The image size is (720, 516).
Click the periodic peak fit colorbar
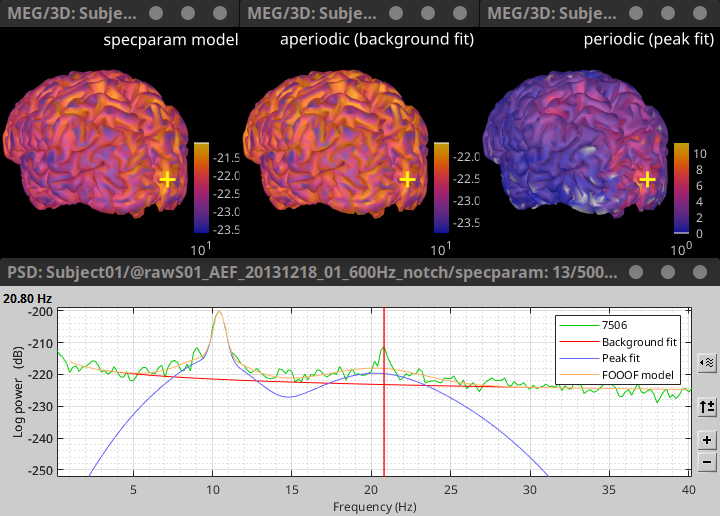click(x=681, y=188)
